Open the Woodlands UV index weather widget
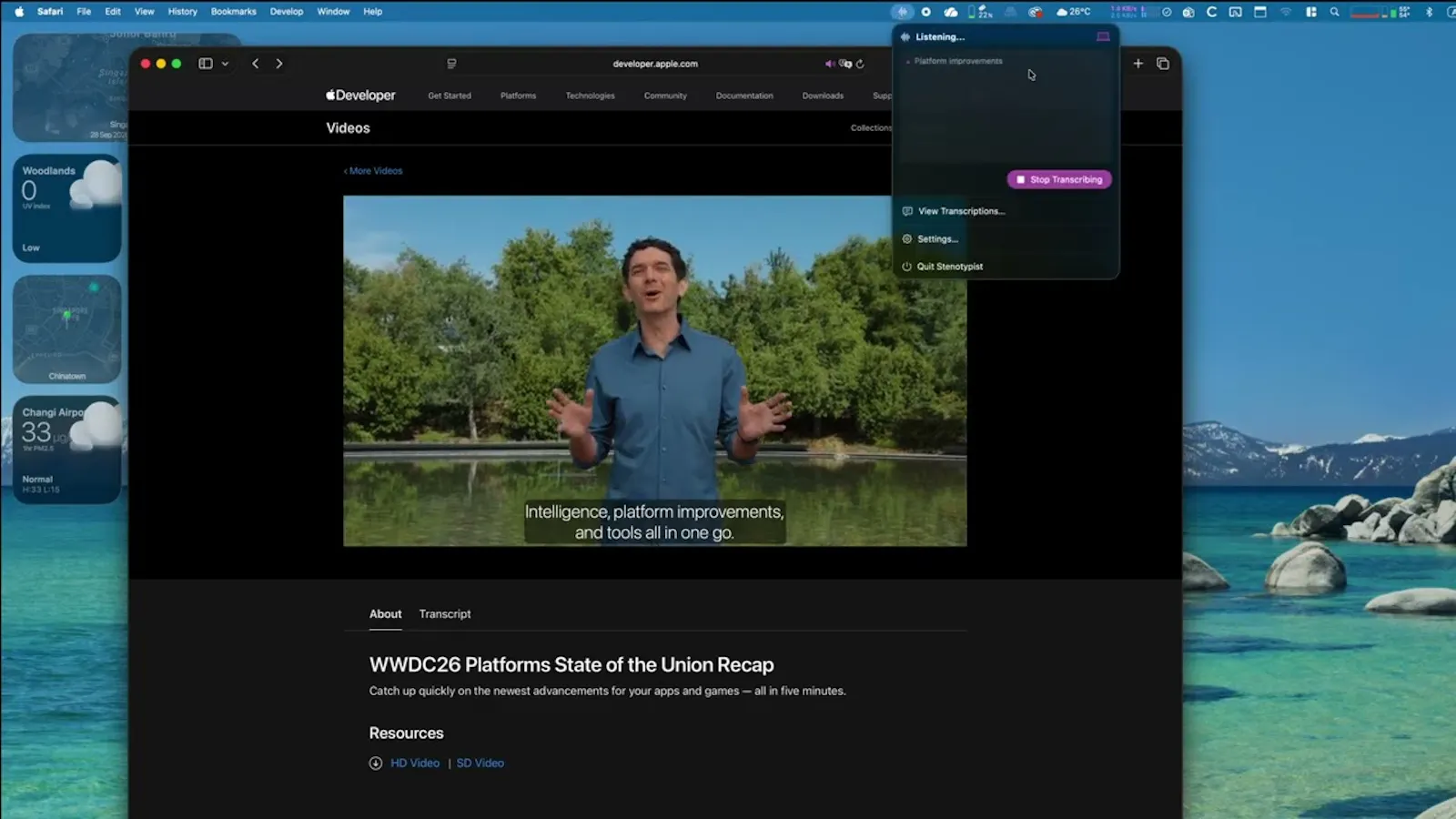 click(66, 208)
